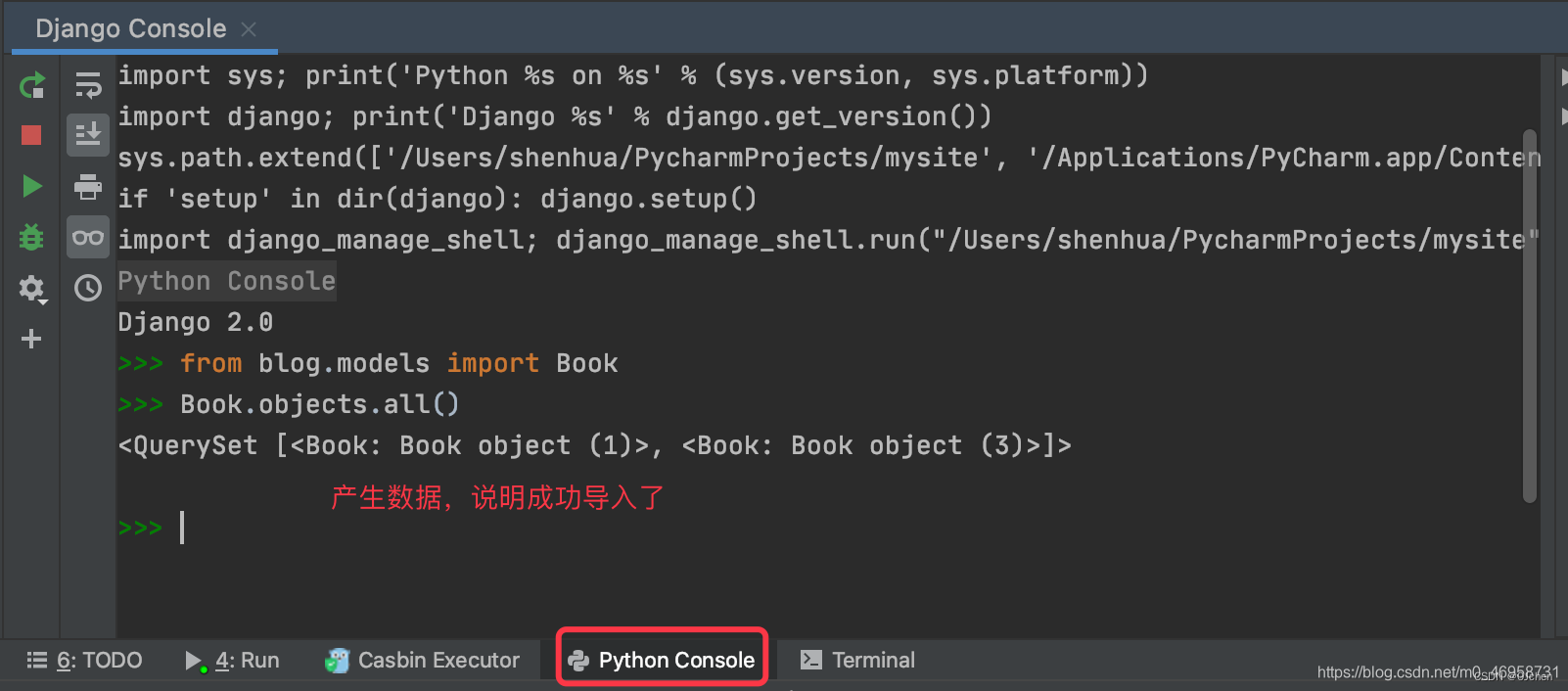Viewport: 1568px width, 691px height.
Task: Open the 6: TODO tool window
Action: pyautogui.click(x=85, y=661)
